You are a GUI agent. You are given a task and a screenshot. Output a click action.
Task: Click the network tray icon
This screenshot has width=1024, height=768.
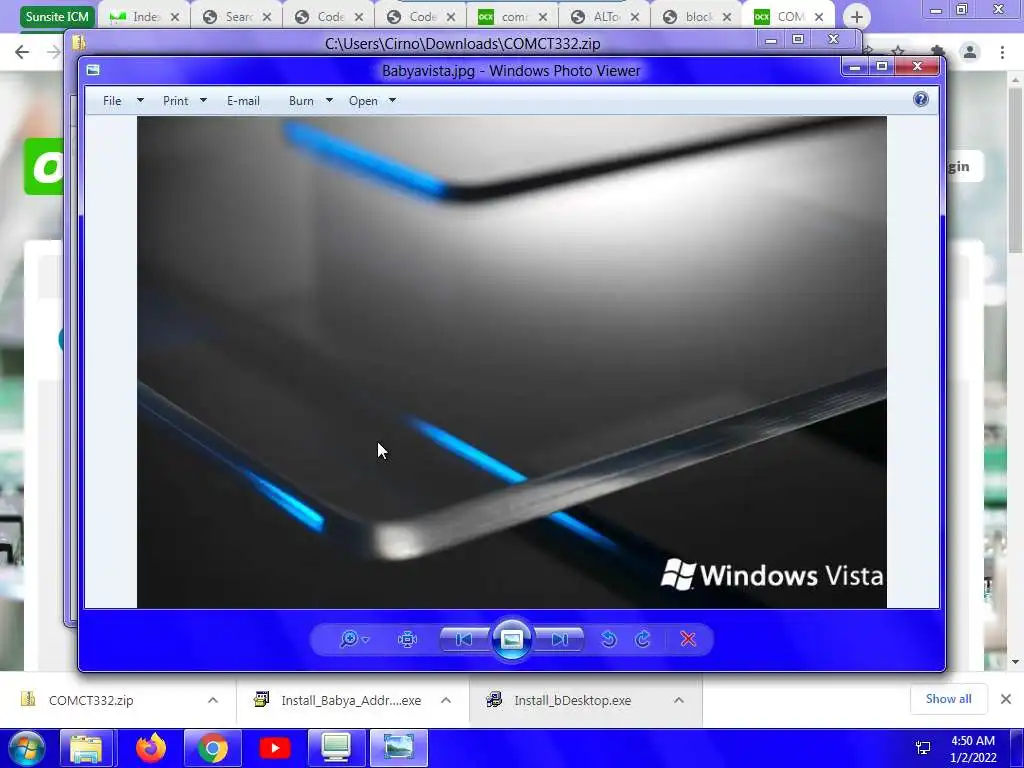pyautogui.click(x=923, y=748)
